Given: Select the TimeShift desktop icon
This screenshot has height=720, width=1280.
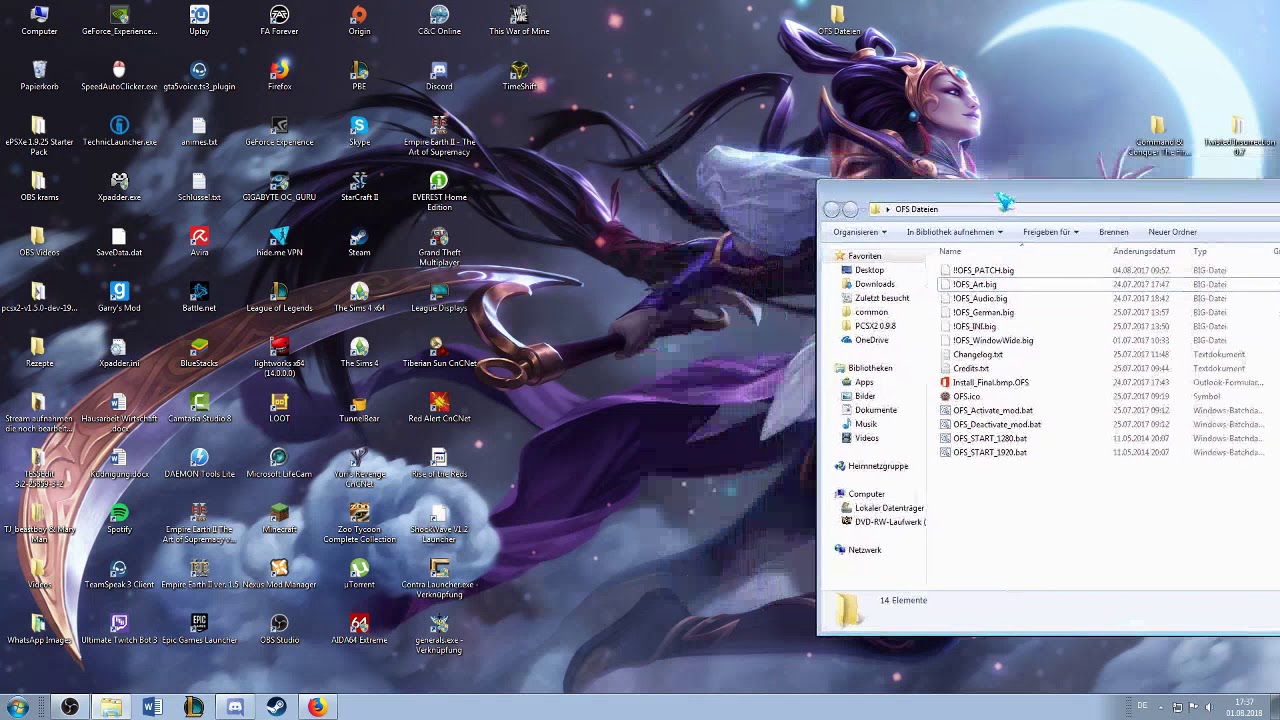Looking at the screenshot, I should pyautogui.click(x=519, y=75).
